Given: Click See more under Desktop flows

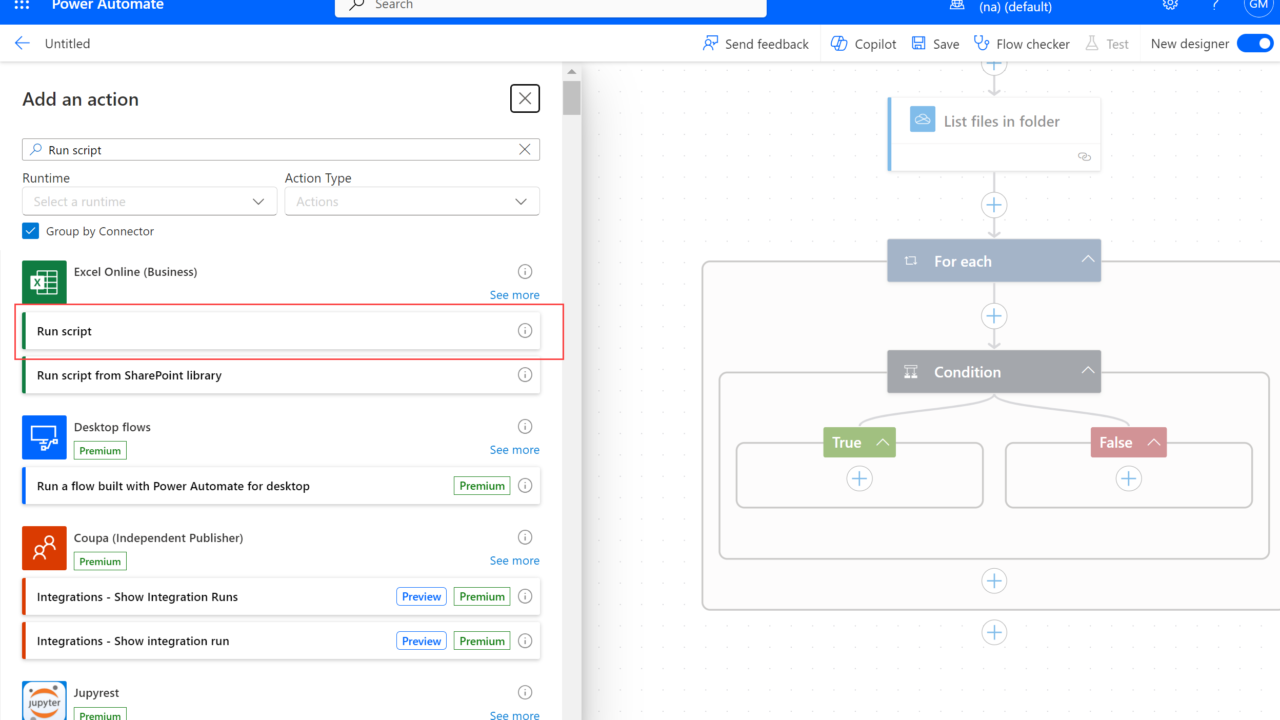Looking at the screenshot, I should point(514,450).
